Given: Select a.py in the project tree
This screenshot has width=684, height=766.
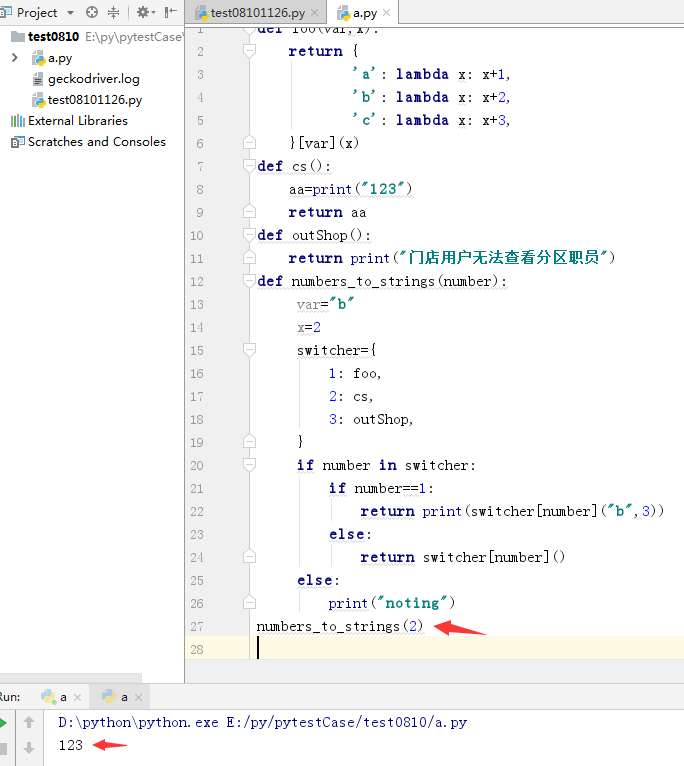Looking at the screenshot, I should pyautogui.click(x=60, y=58).
